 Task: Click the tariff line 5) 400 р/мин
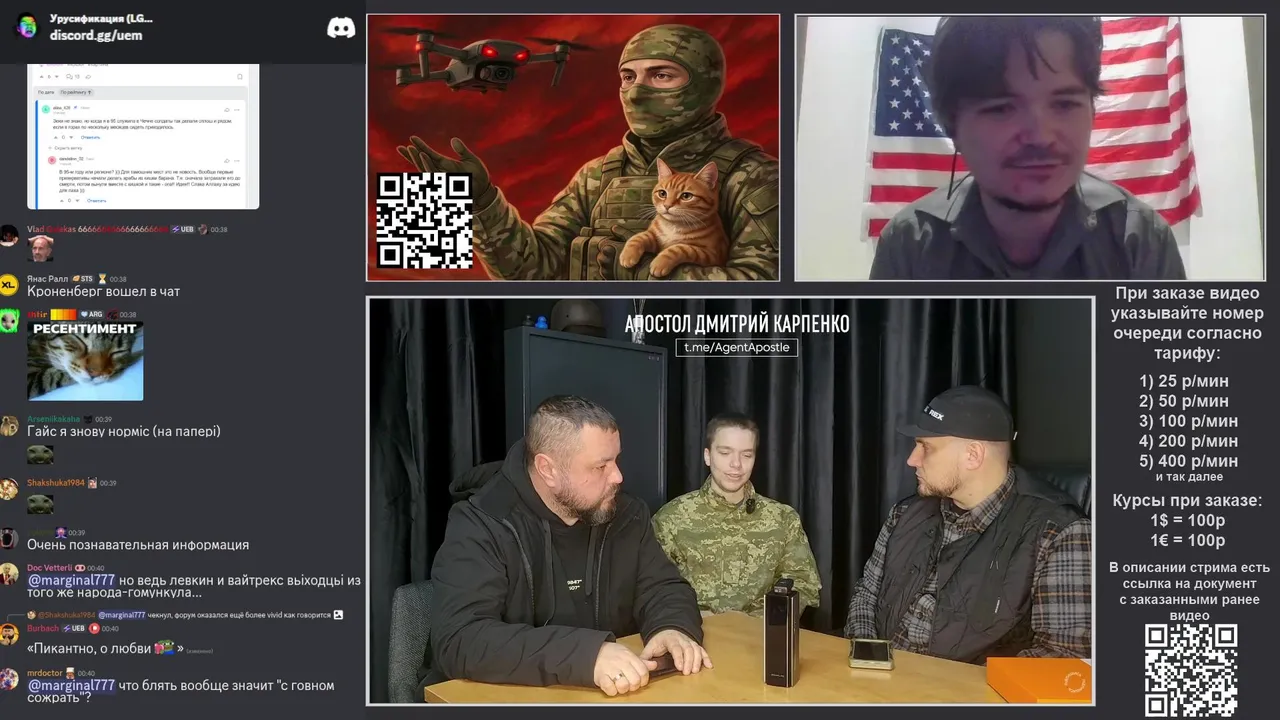pos(1188,461)
